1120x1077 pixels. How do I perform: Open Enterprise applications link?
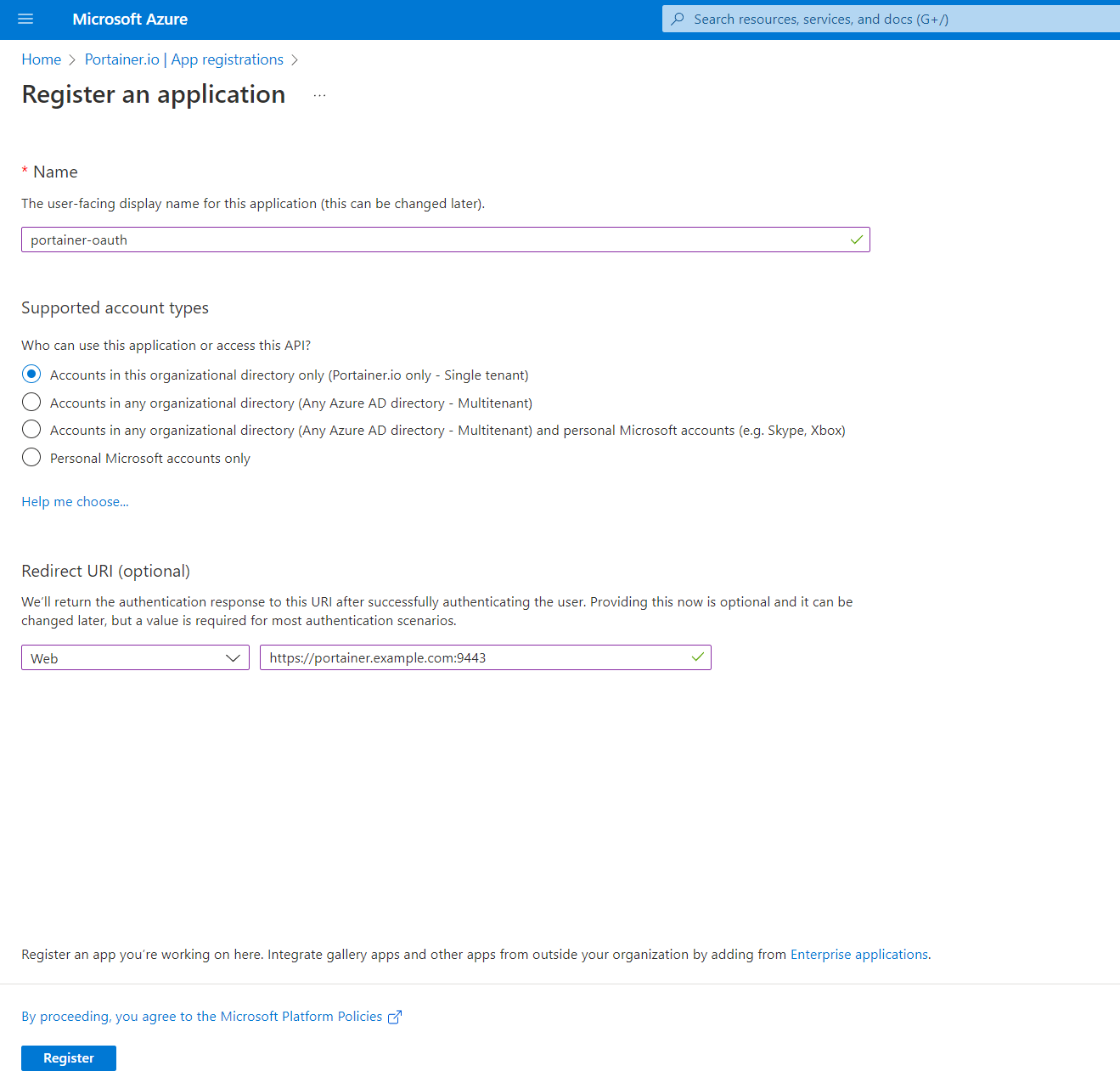[858, 955]
